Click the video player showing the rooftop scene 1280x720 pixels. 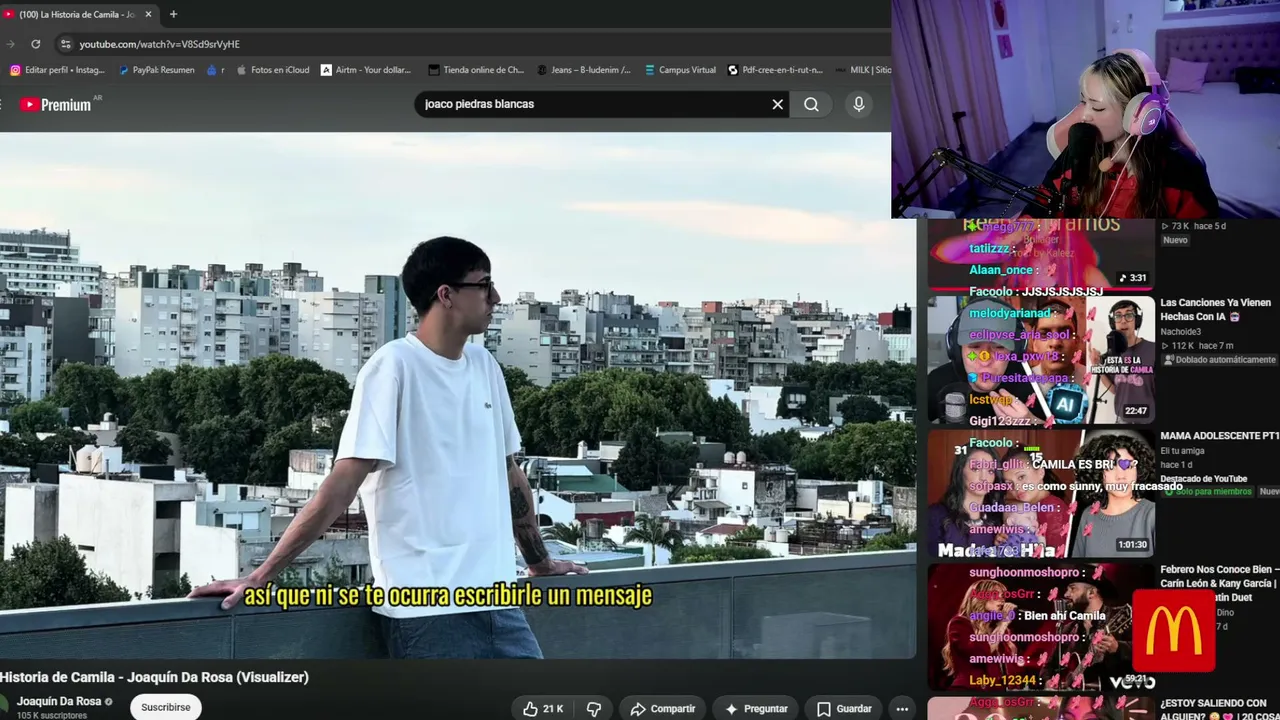coord(456,396)
